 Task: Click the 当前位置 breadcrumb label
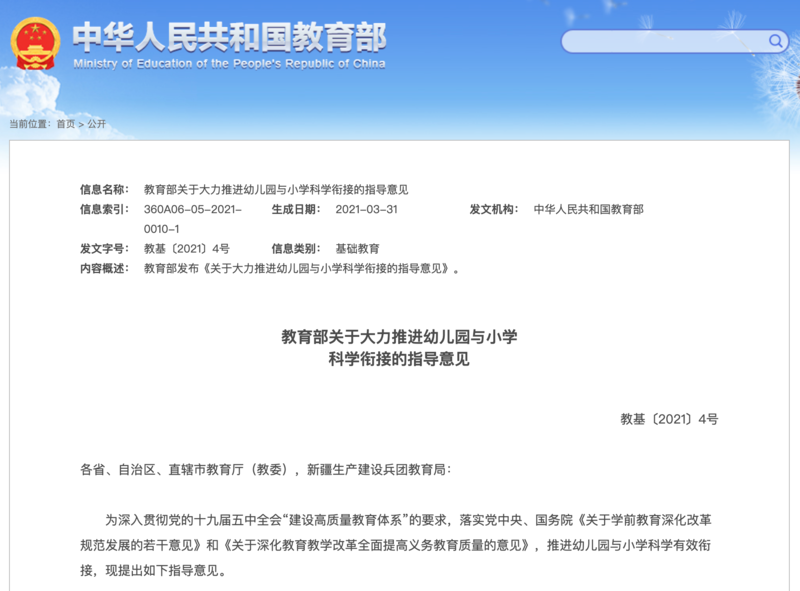29,124
